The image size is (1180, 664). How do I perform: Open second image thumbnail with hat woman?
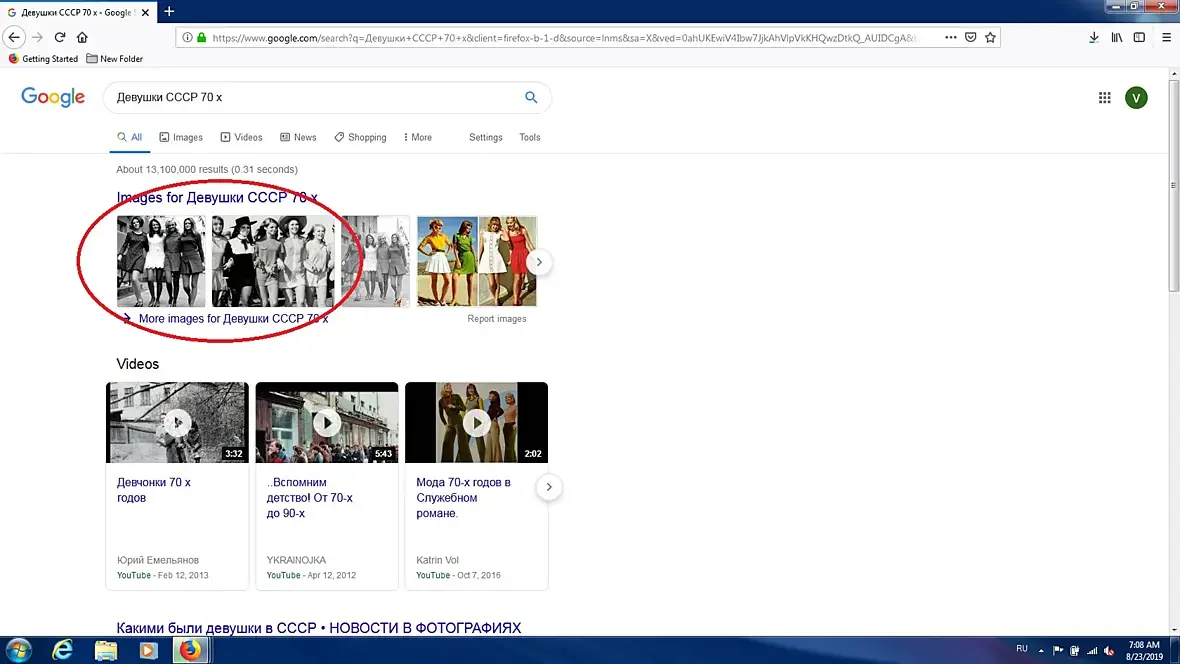point(273,261)
